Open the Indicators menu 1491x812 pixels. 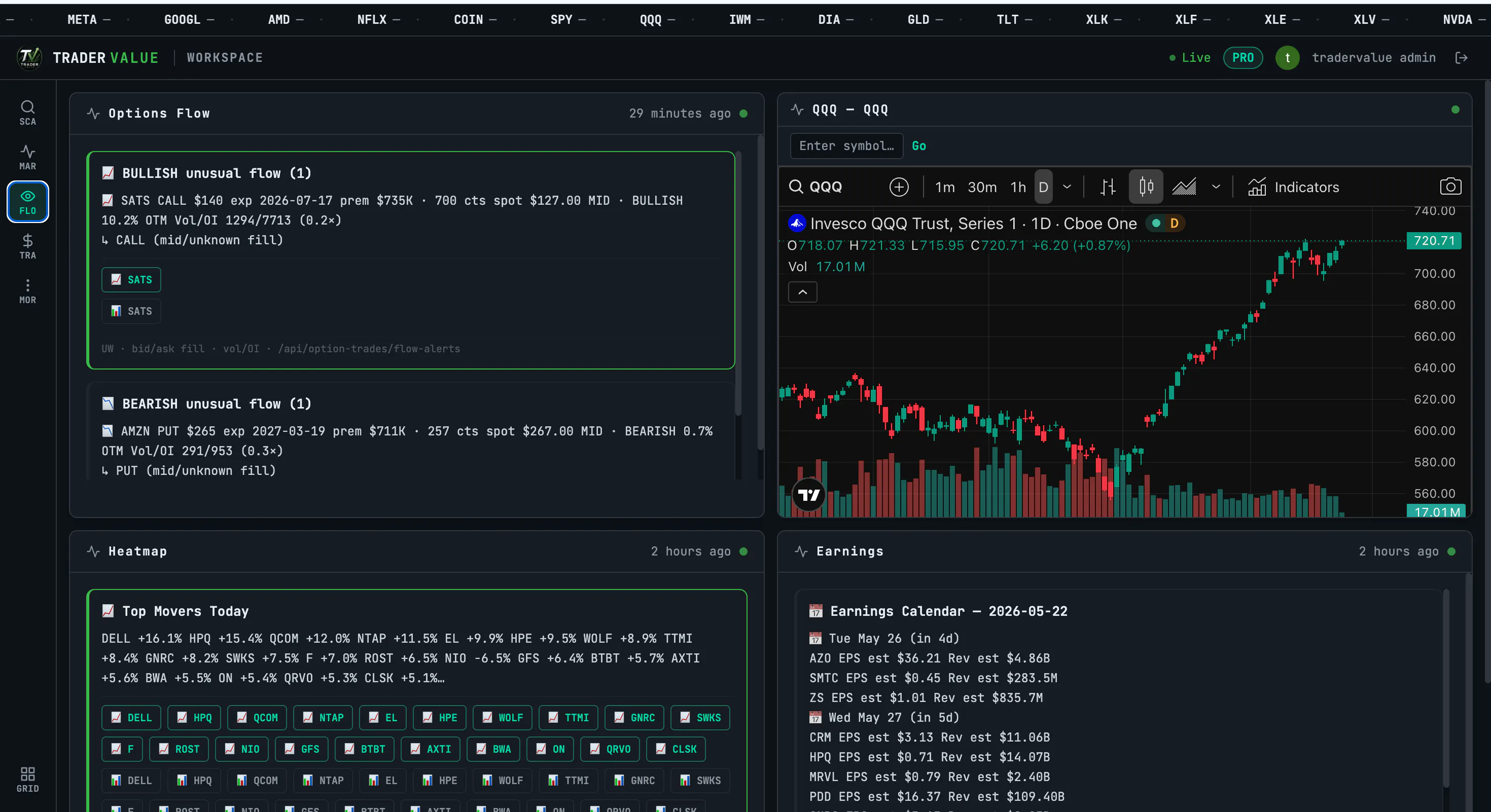click(1293, 187)
